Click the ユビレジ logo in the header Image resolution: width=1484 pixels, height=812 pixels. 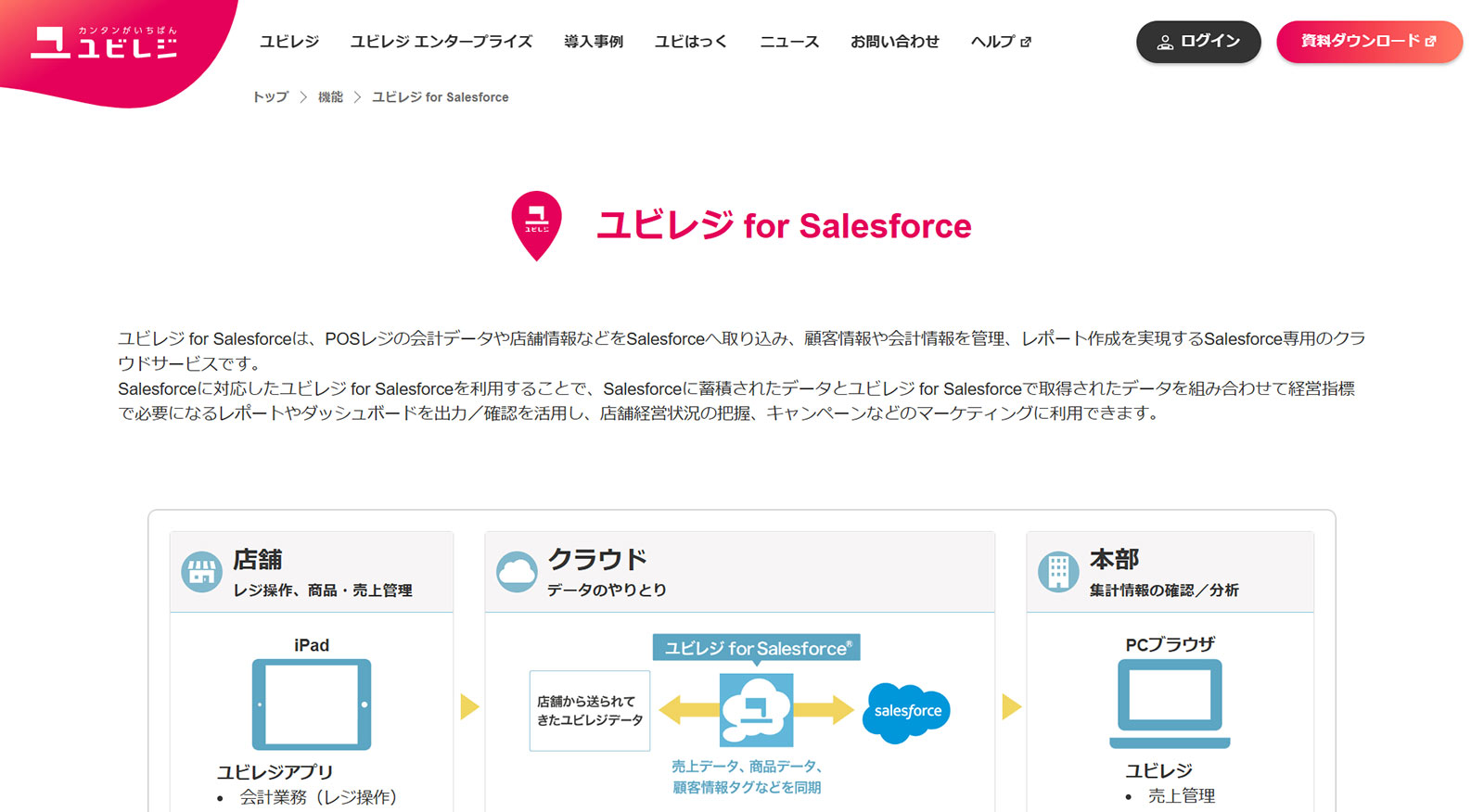click(104, 43)
